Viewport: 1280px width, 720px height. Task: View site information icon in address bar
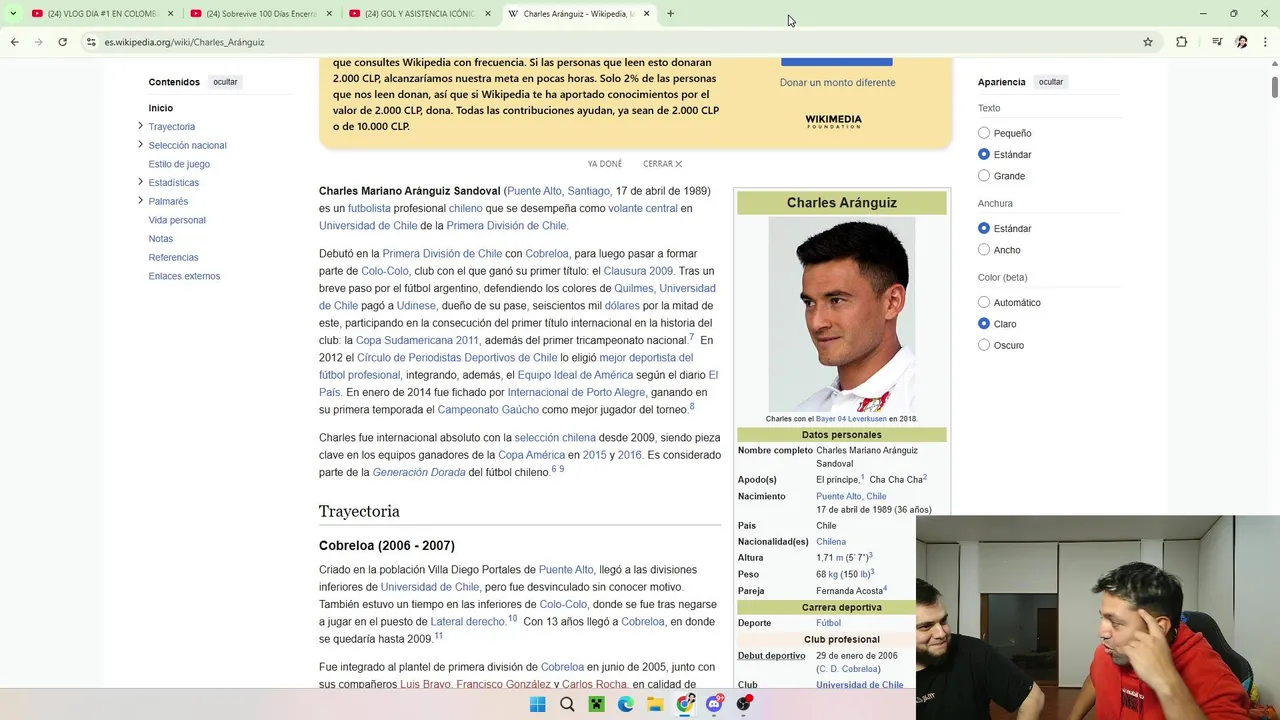pyautogui.click(x=91, y=42)
